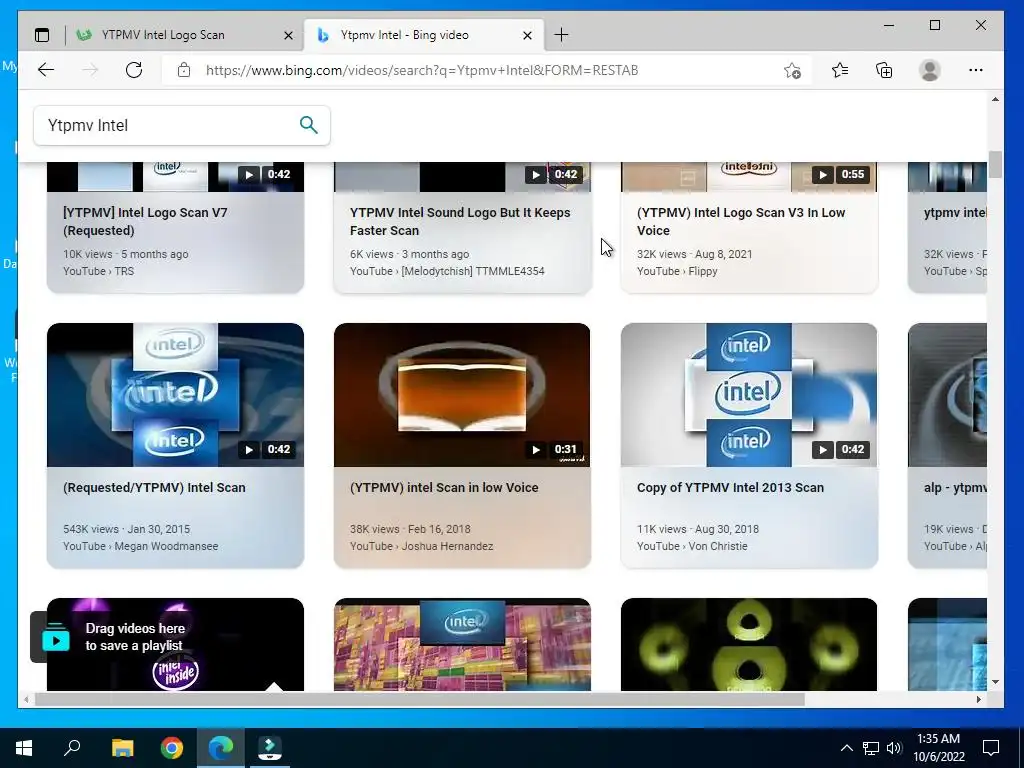Image resolution: width=1024 pixels, height=768 pixels.
Task: Click play icon on 0:55 video
Action: click(823, 174)
